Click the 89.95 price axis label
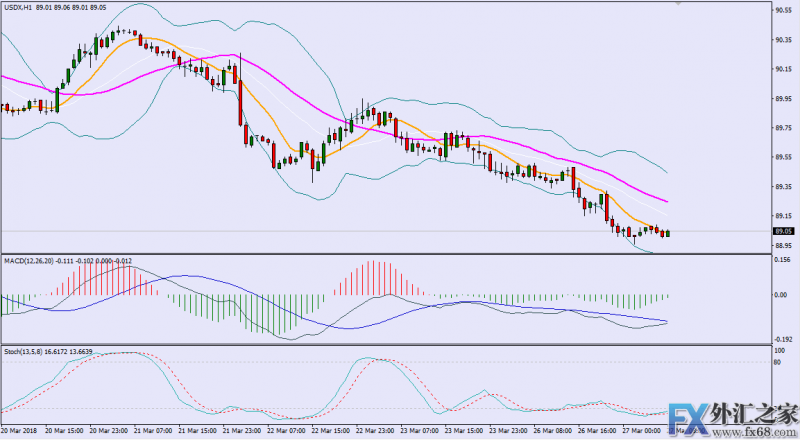 pyautogui.click(x=783, y=98)
